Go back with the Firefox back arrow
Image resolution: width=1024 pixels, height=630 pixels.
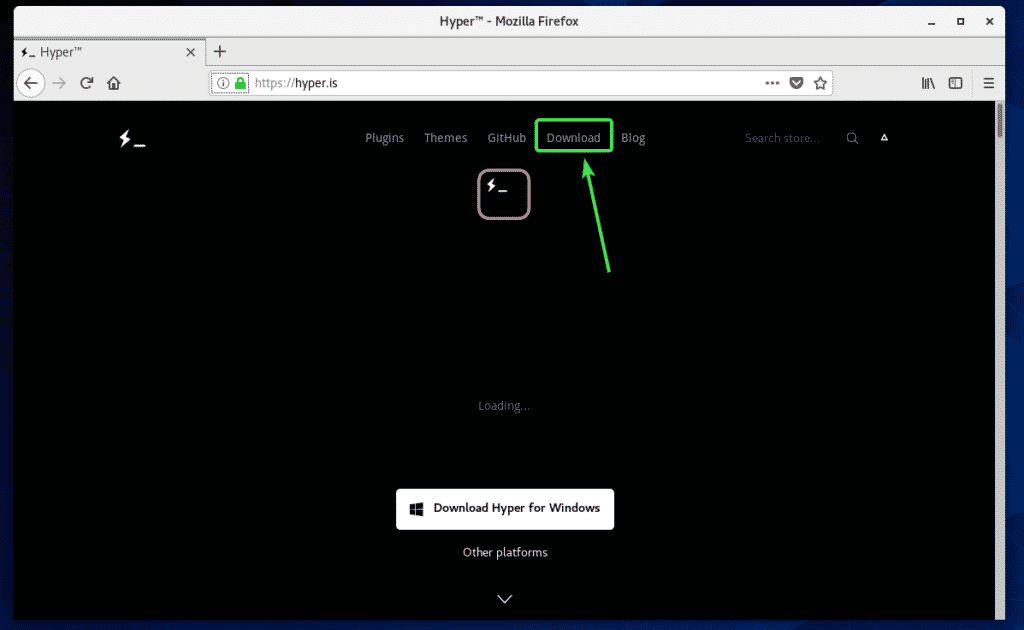point(31,84)
